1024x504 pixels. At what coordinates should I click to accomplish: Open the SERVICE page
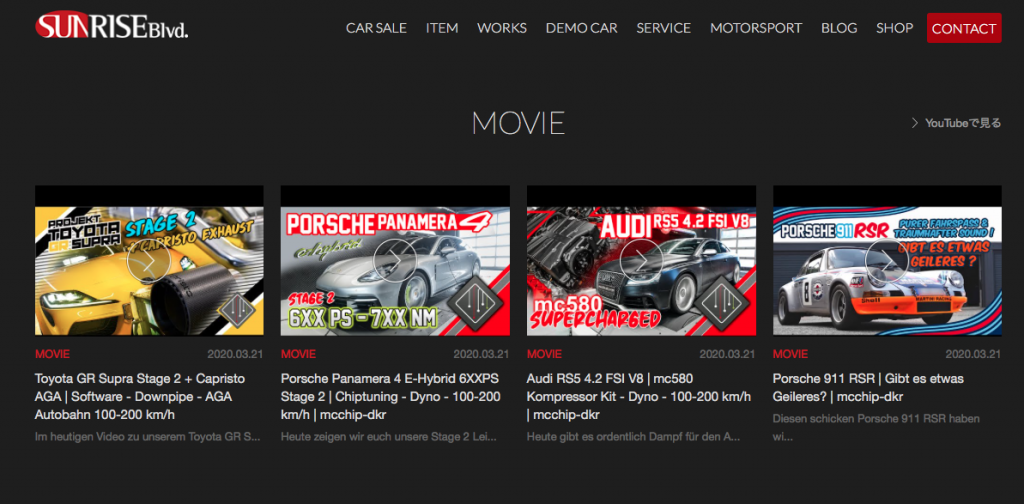663,28
